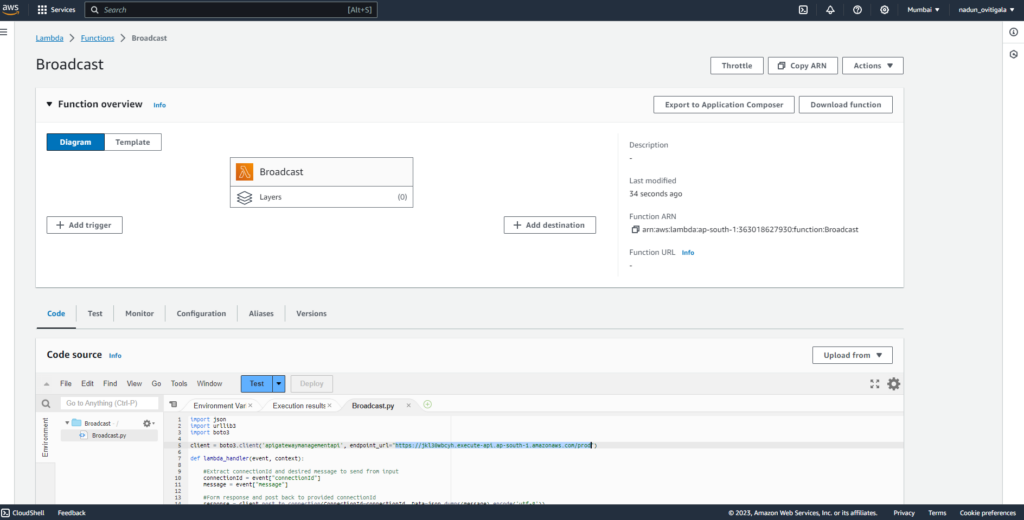Screen dimensions: 1024x520
Task: Click the Layers stack icon in the diagram
Action: coord(244,197)
